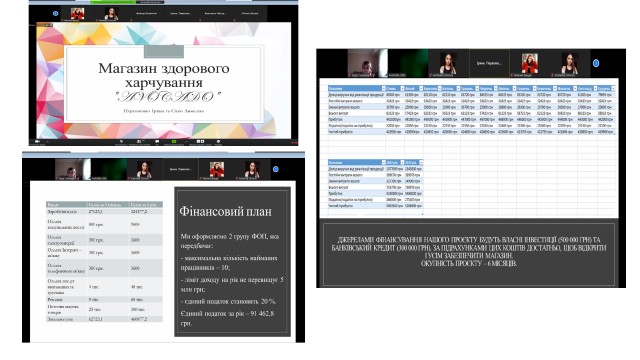
Task: Click the blue arrow in spreadsheet window
Action: point(596,63)
